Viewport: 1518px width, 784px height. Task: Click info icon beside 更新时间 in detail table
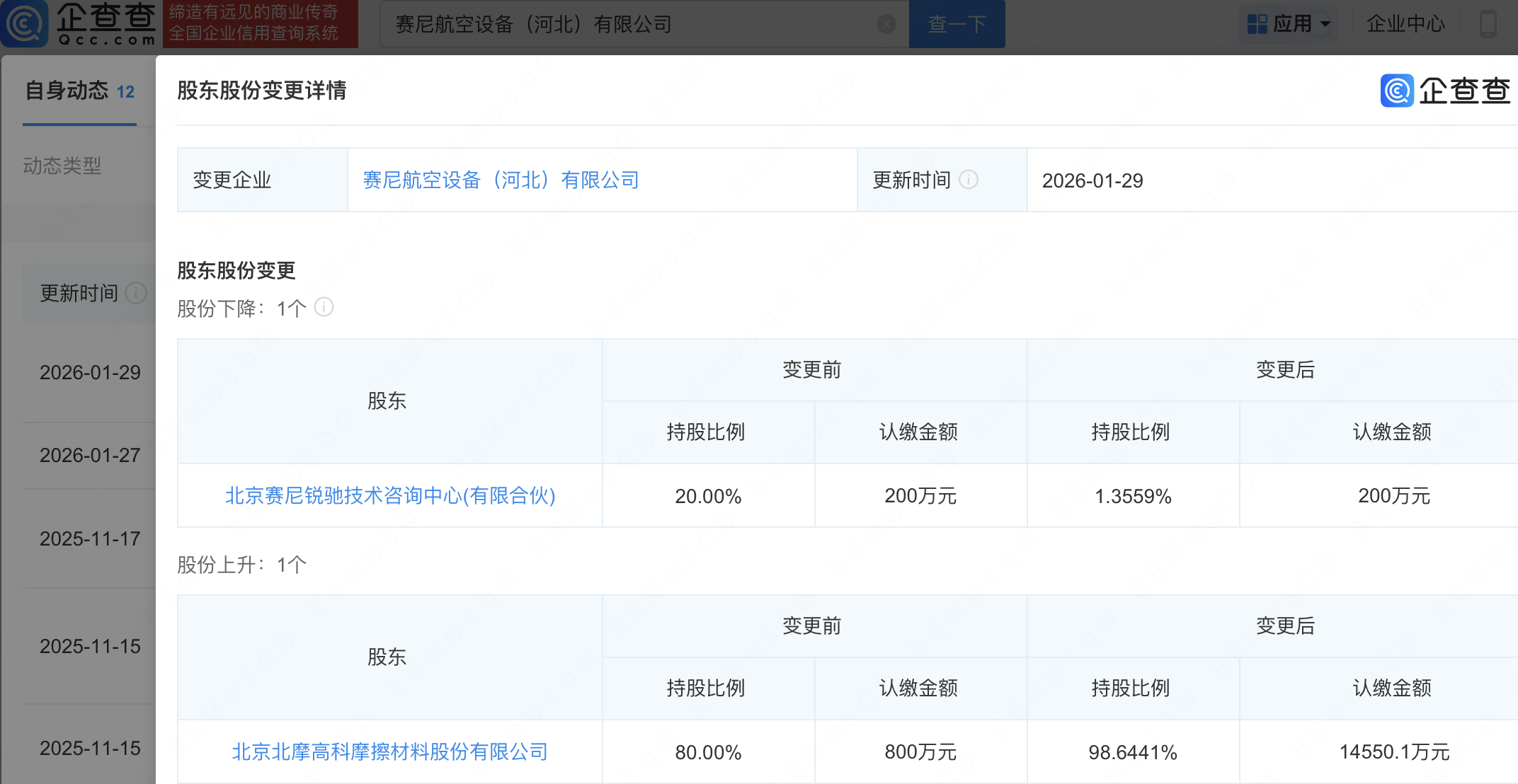pyautogui.click(x=969, y=180)
